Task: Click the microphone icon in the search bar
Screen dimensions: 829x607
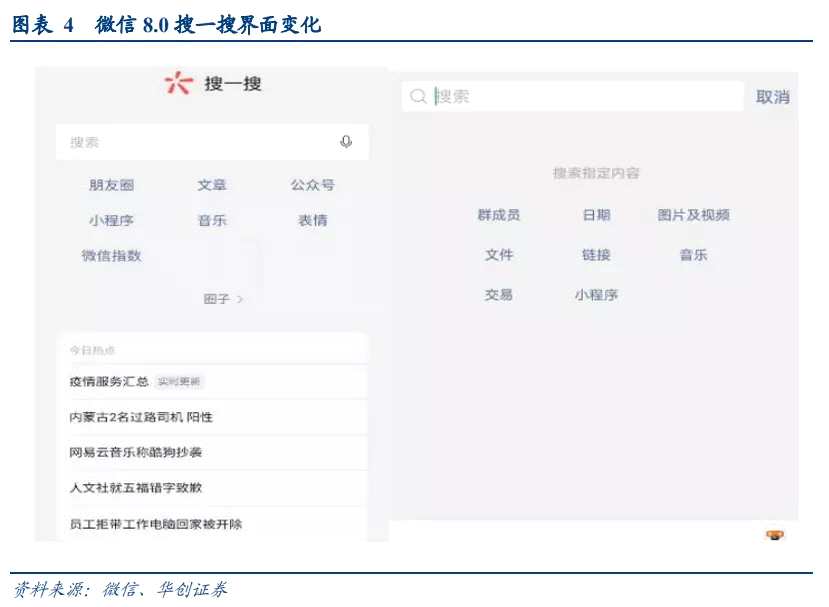Action: 346,142
